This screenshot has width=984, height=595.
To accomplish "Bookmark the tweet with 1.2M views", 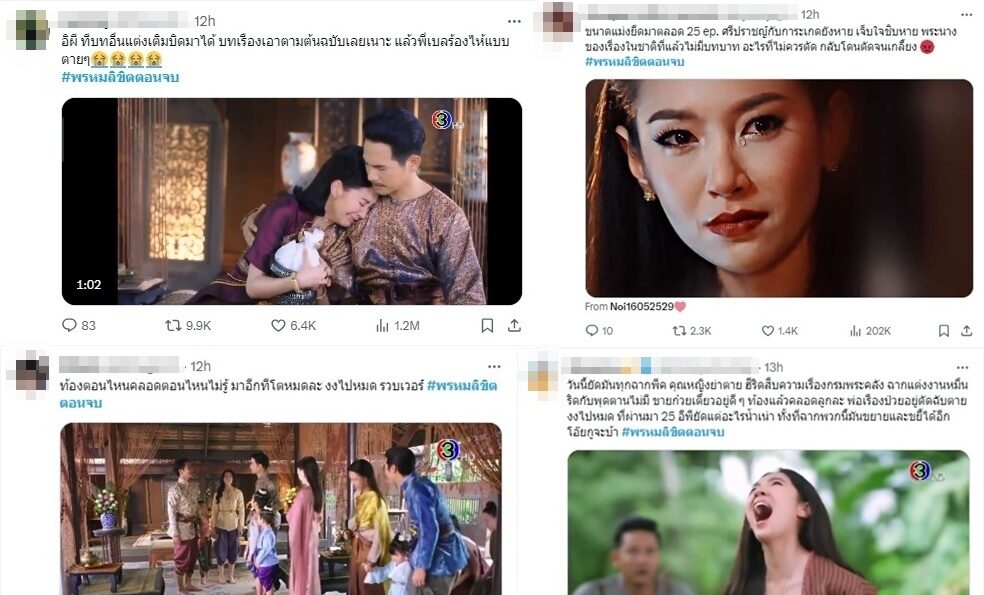I will (x=487, y=325).
